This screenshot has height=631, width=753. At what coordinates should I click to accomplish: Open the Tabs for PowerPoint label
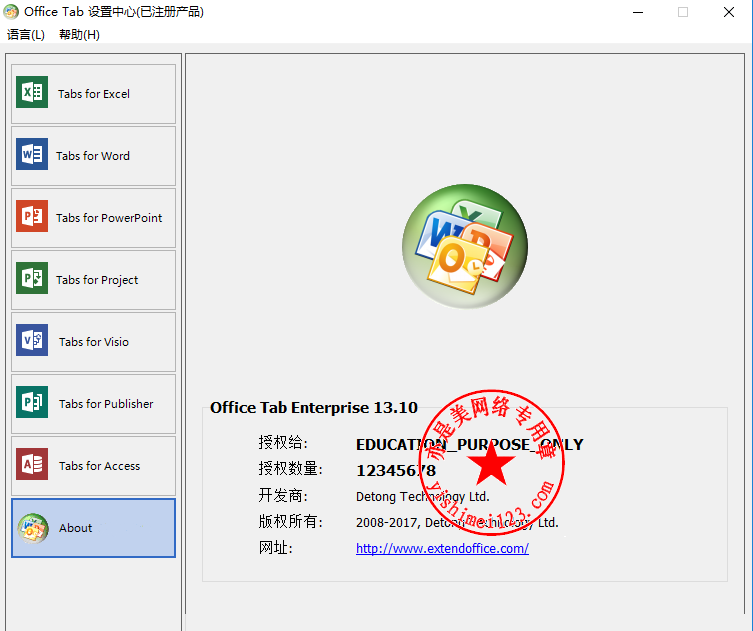[x=109, y=218]
